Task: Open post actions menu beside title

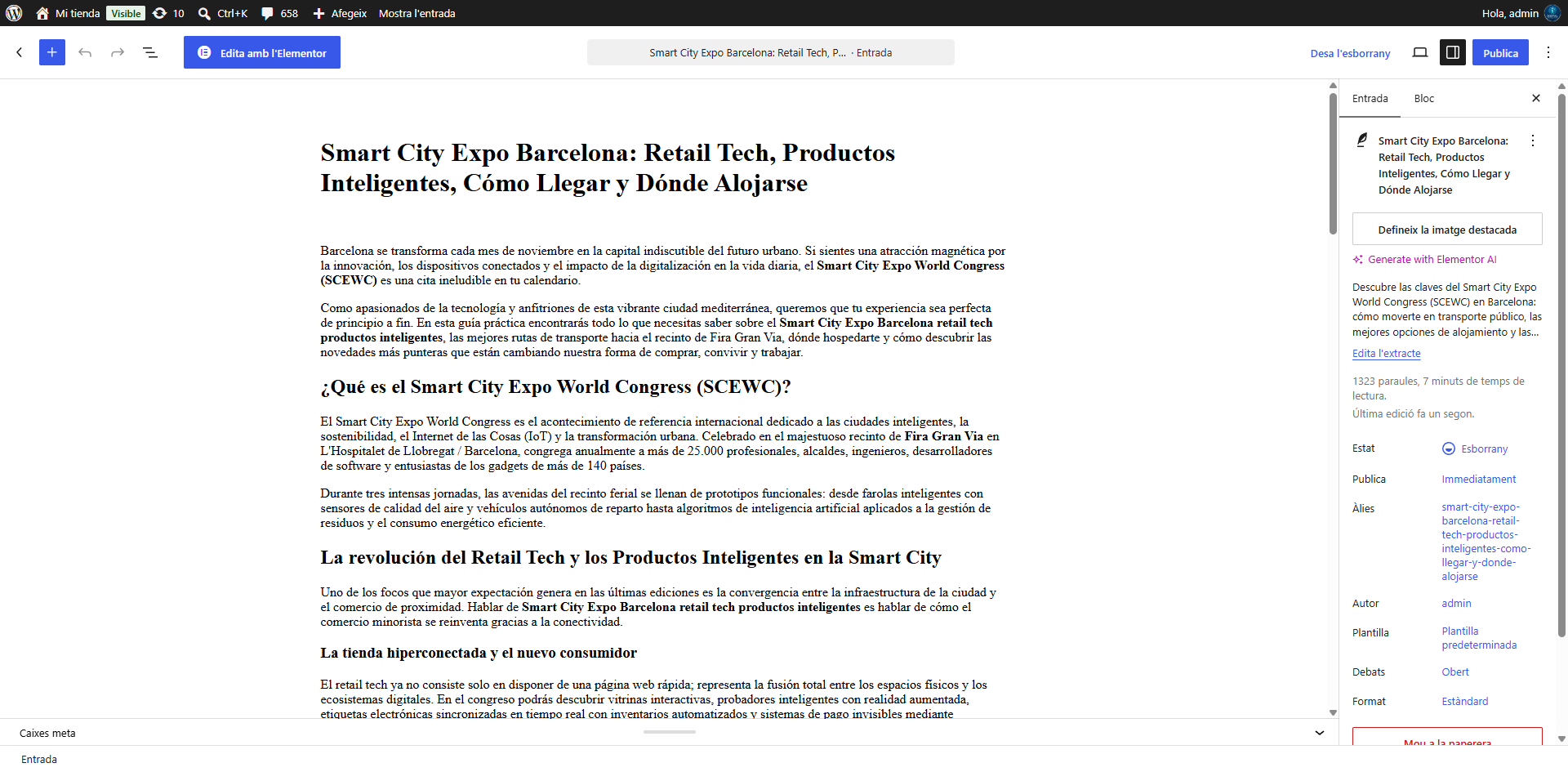Action: pos(1533,141)
